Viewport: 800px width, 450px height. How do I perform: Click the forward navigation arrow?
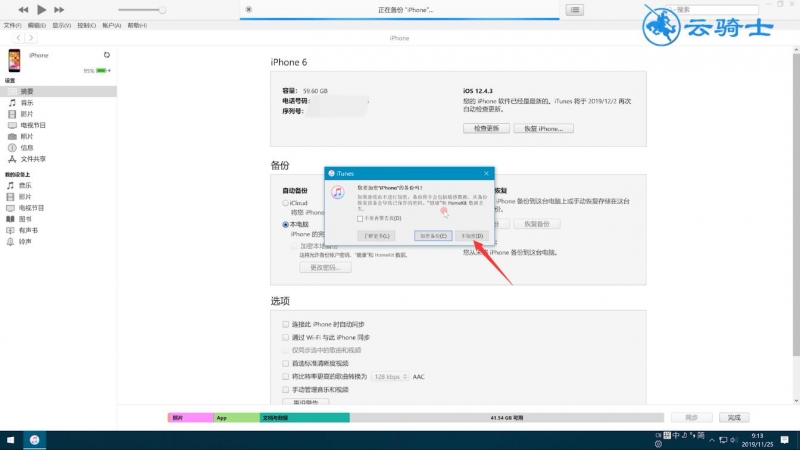pos(31,38)
